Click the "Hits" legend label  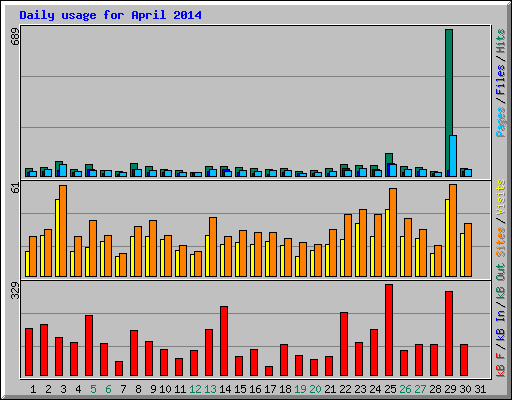[501, 41]
